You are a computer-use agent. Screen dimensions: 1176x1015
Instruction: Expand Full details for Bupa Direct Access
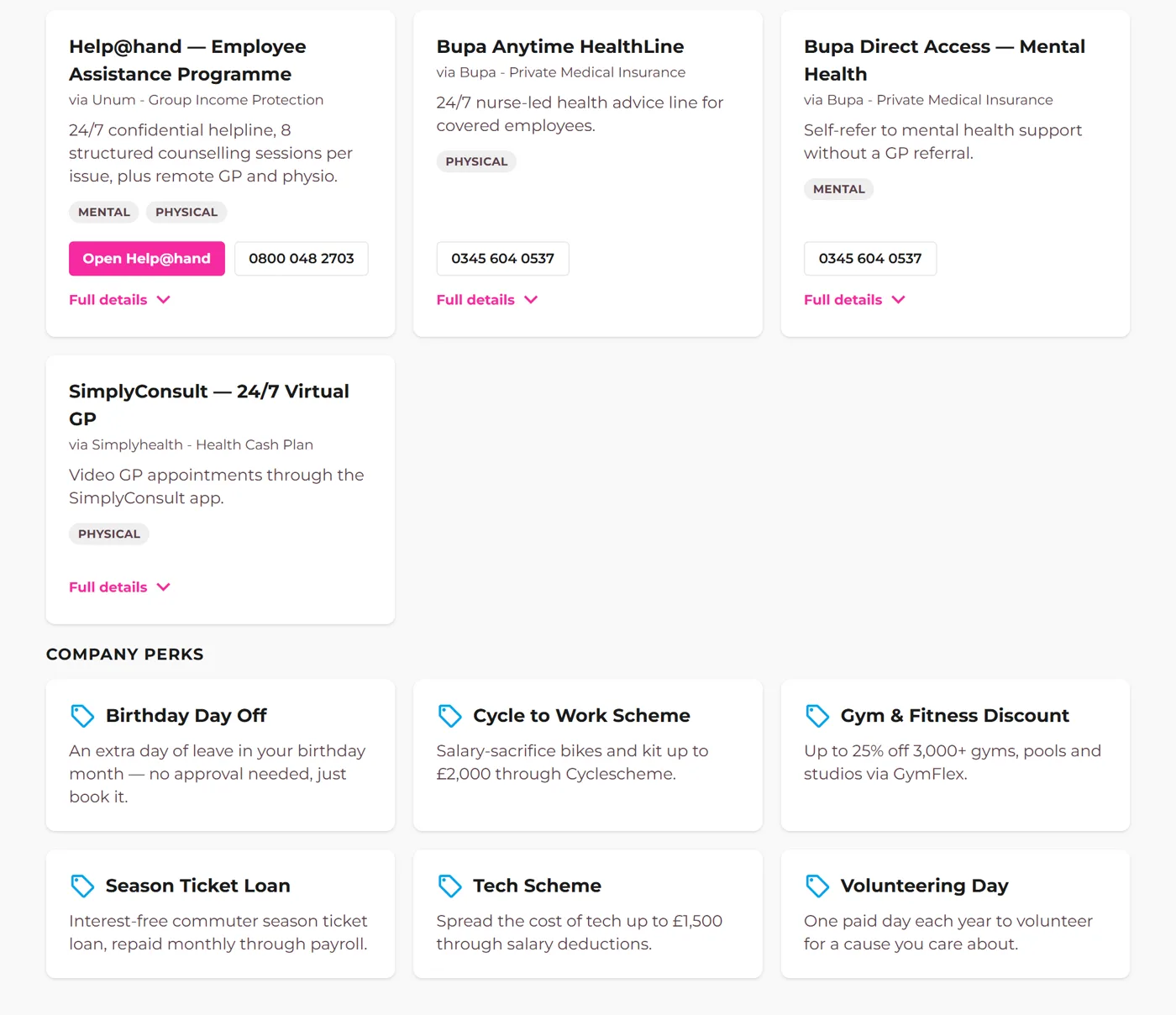pos(854,300)
